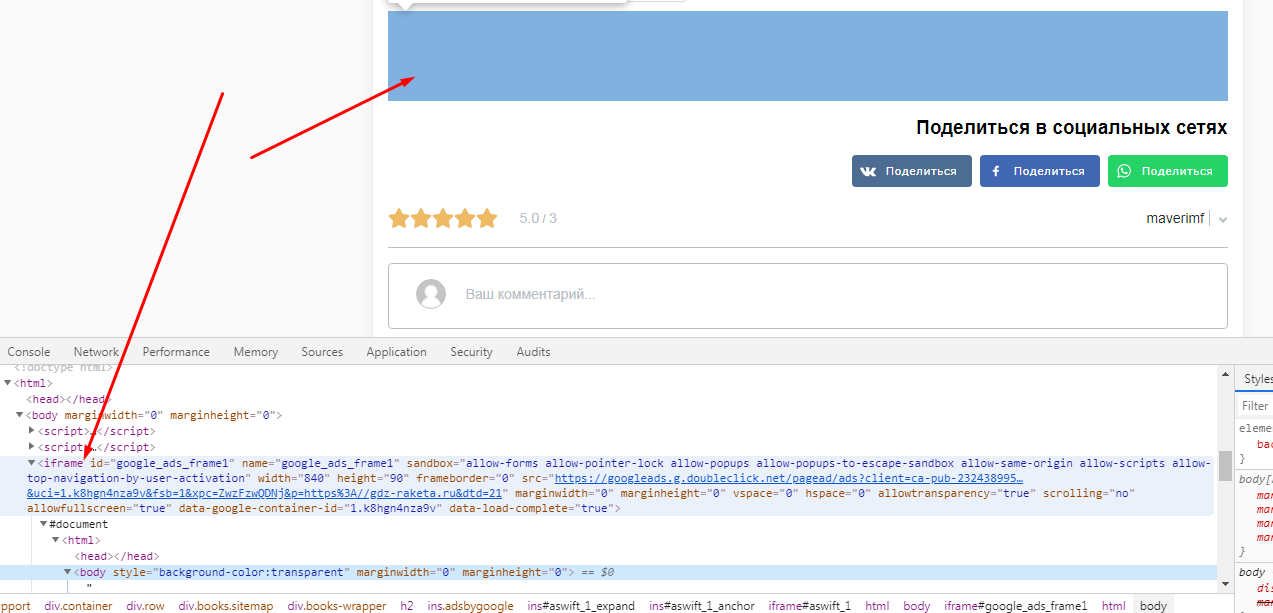Collapse the iframe google_ads_frame1 node
Image resolution: width=1273 pixels, height=613 pixels.
tap(31, 463)
